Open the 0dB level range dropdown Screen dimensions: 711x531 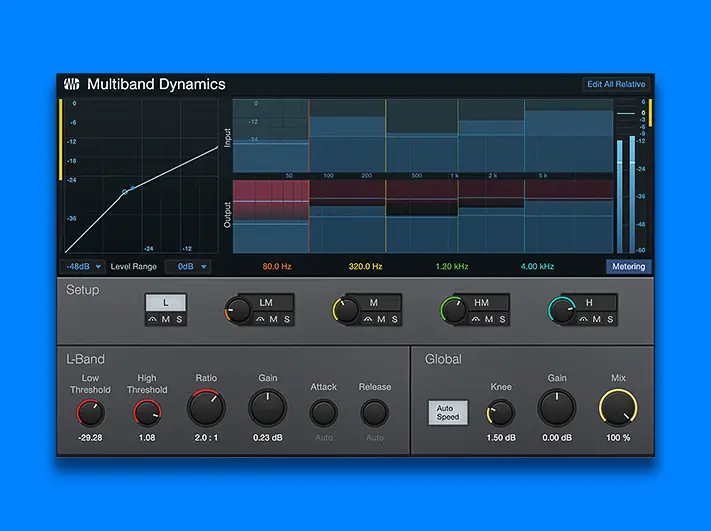click(190, 267)
